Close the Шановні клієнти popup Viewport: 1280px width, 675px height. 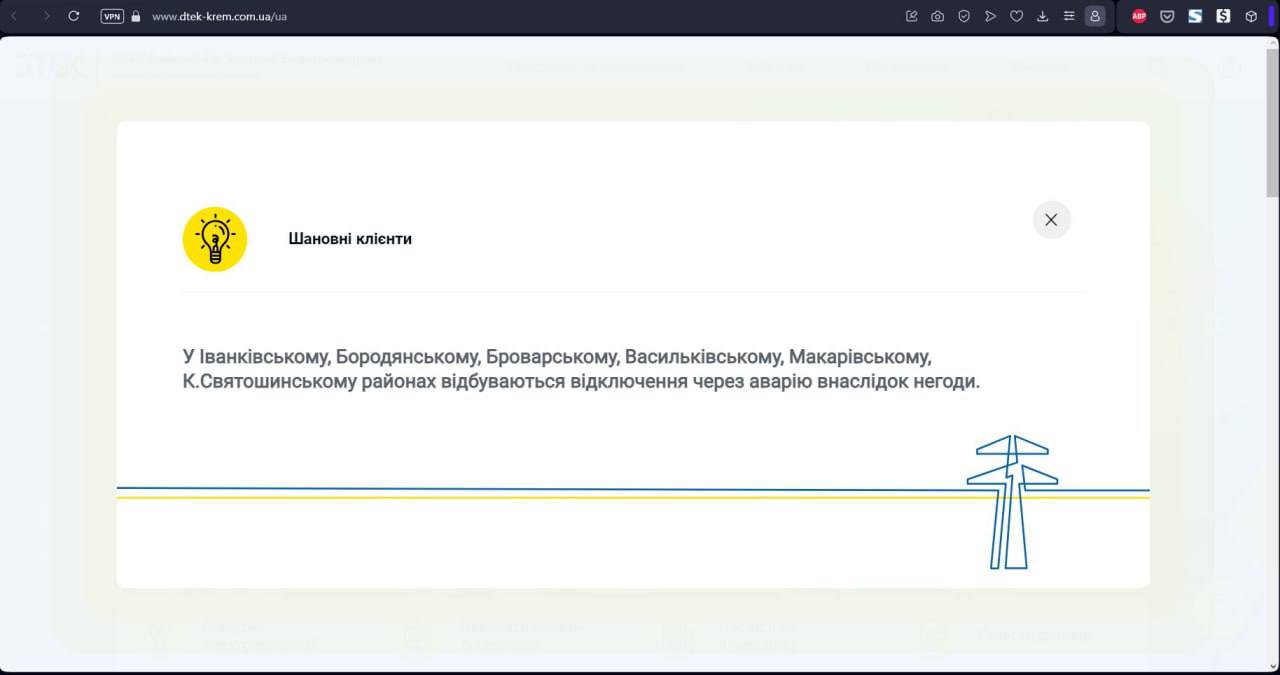[x=1051, y=220]
